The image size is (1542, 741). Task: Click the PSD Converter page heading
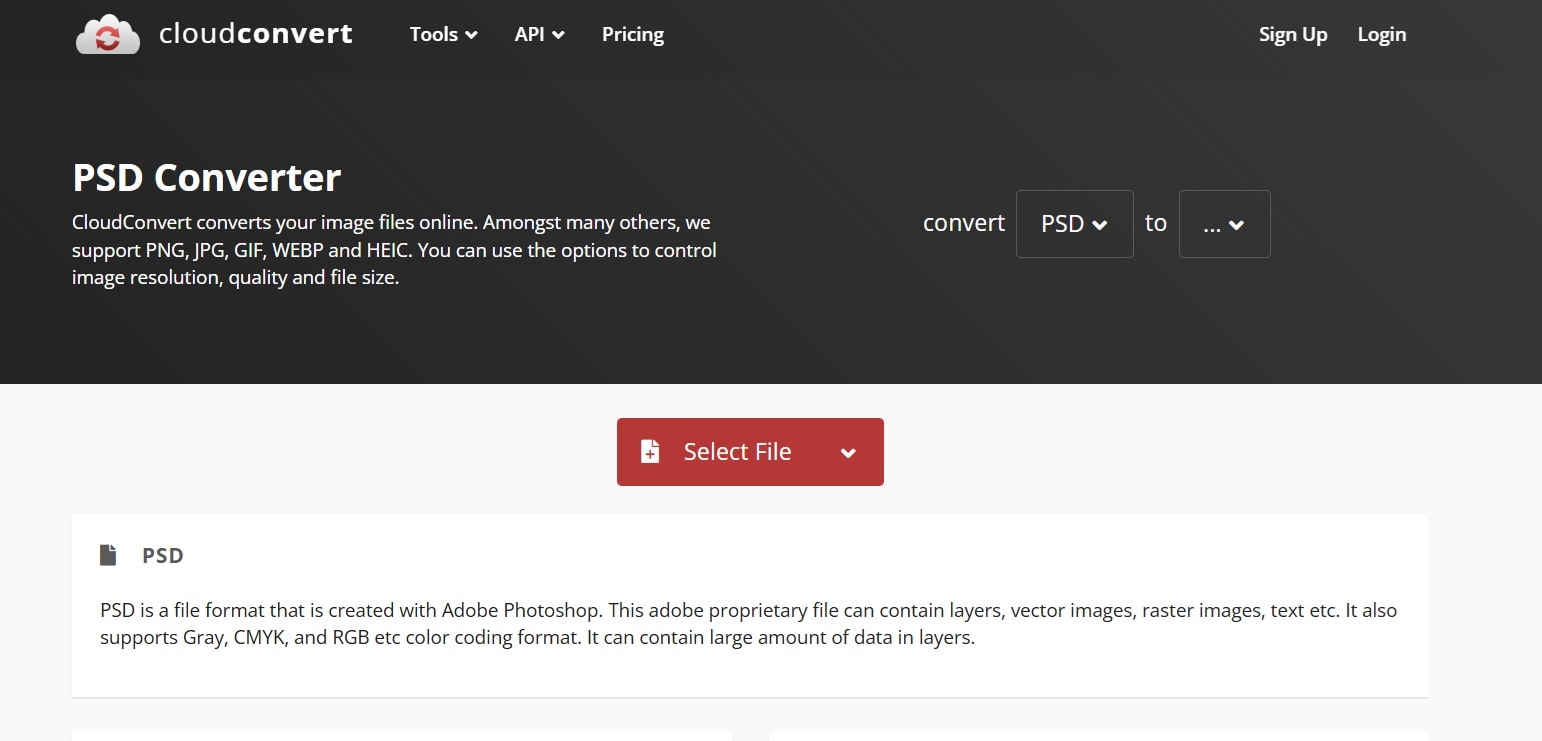[206, 178]
